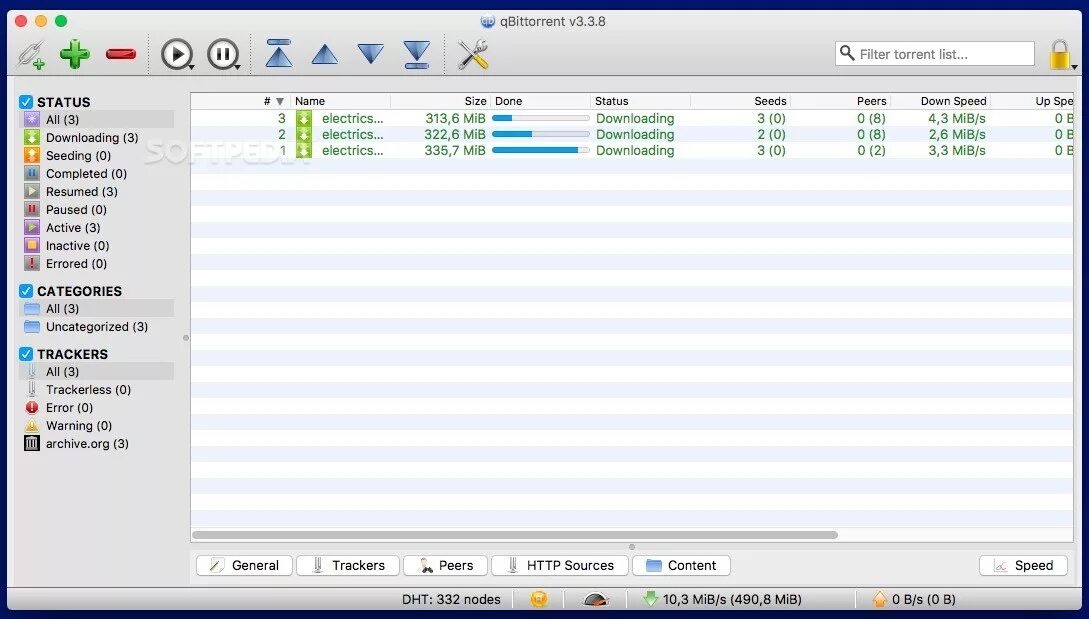Select archive.org (3) tracker filter

pyautogui.click(x=97, y=444)
